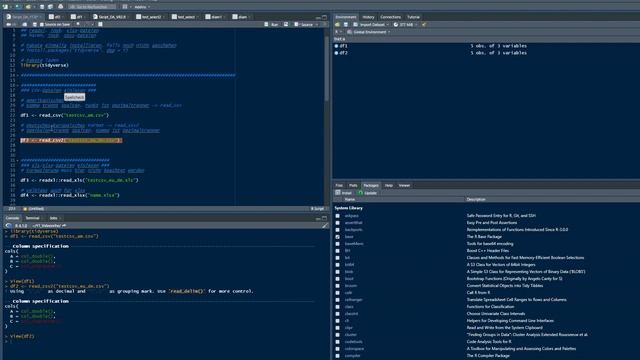Click the Install packages button
Image resolution: width=640 pixels, height=360 pixels.
(x=344, y=193)
